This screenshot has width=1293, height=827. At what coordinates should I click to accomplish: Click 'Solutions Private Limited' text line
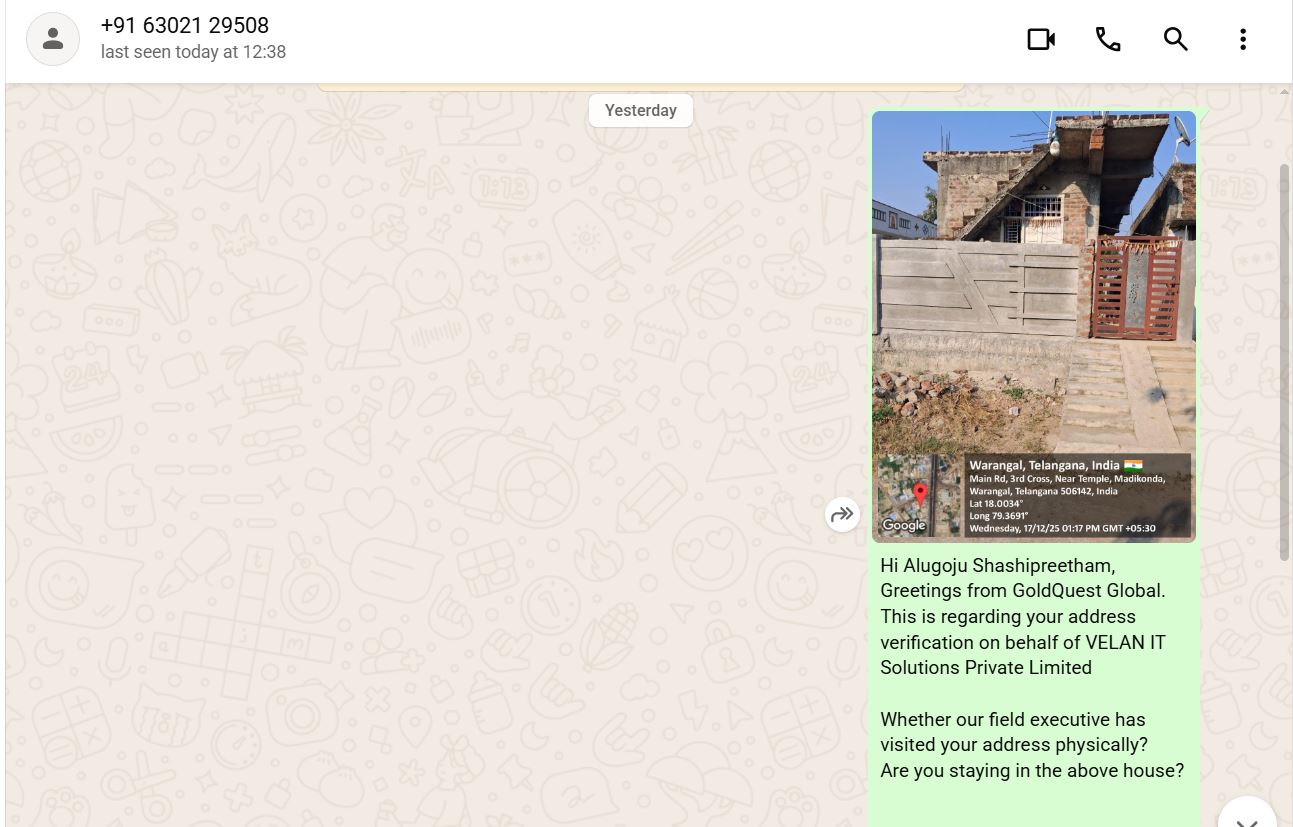pos(986,668)
